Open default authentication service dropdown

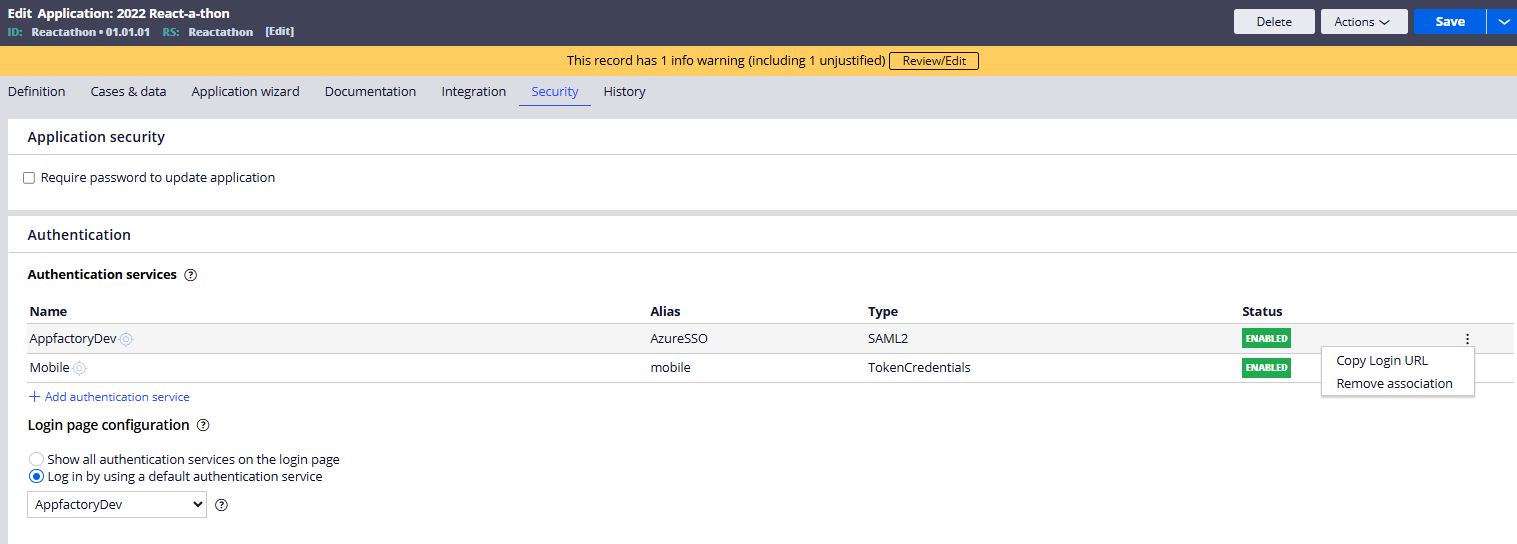[117, 505]
